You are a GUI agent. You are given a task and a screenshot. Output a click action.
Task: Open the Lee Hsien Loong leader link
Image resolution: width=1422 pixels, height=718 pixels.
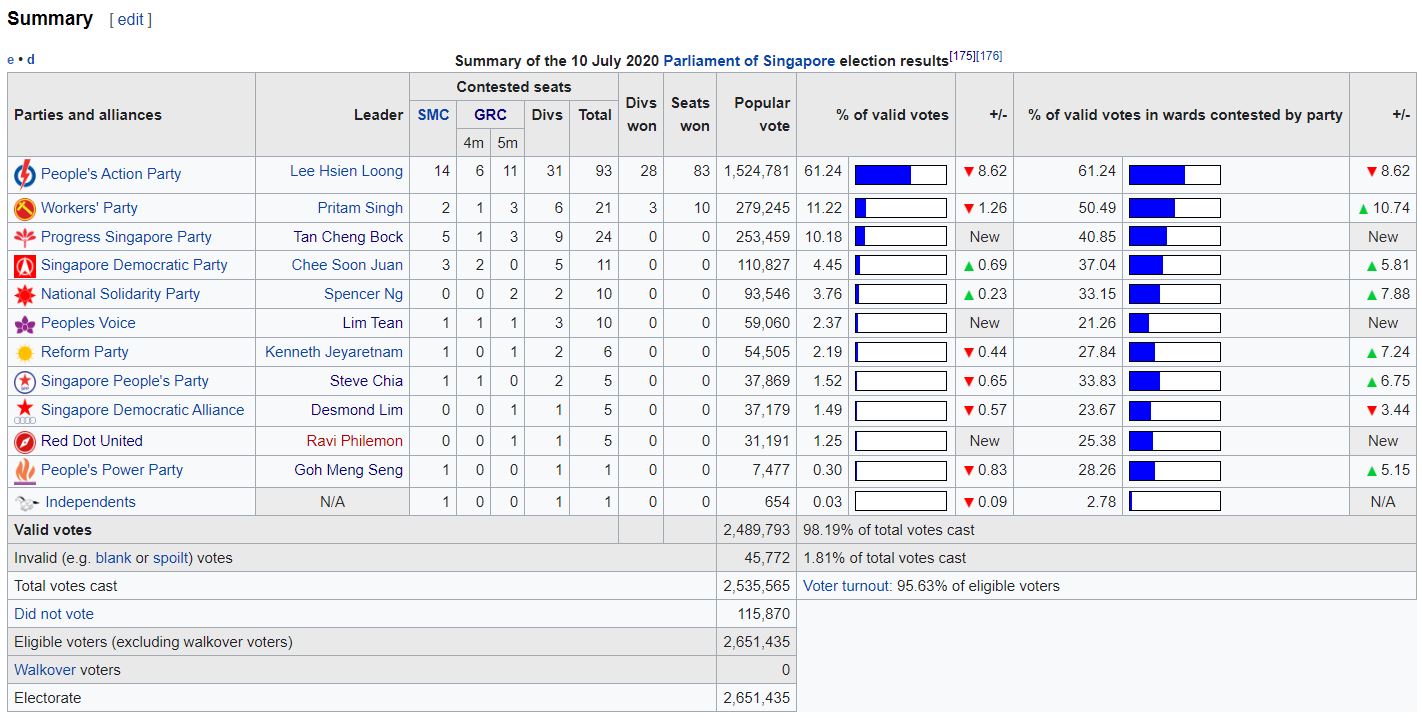(346, 172)
